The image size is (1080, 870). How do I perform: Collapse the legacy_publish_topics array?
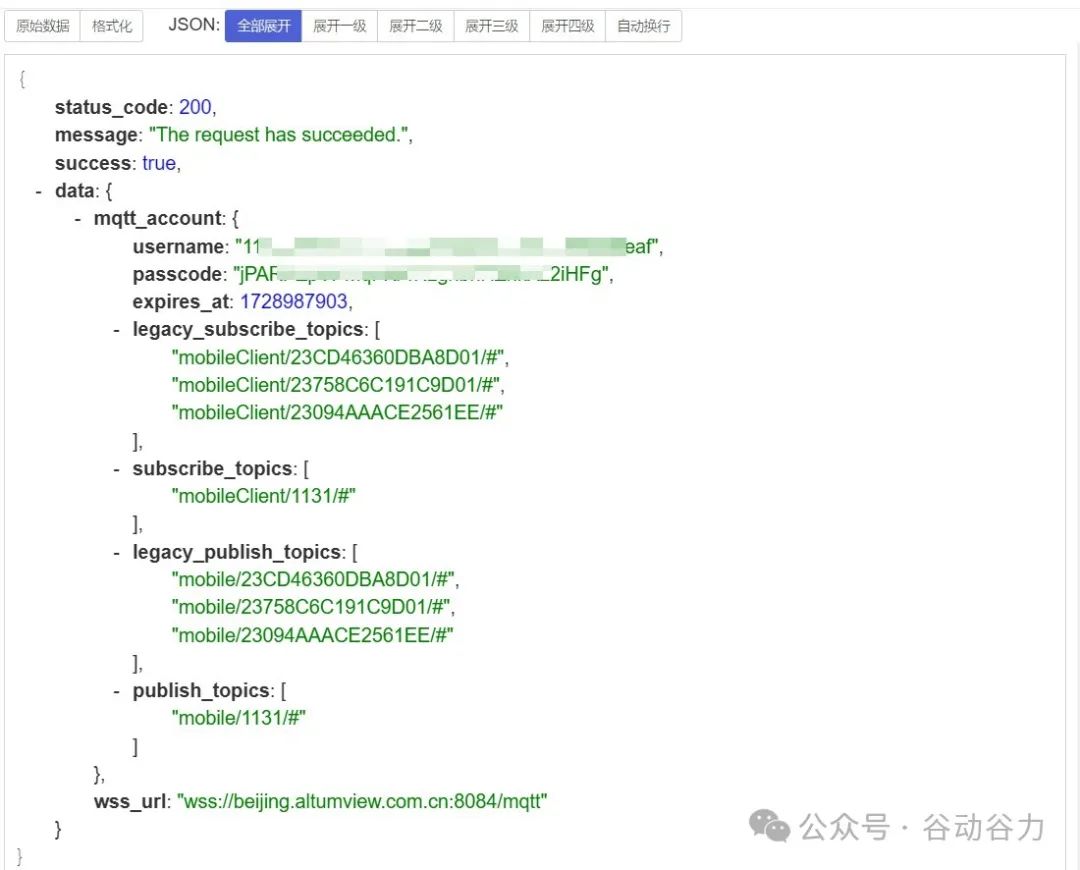(x=117, y=553)
